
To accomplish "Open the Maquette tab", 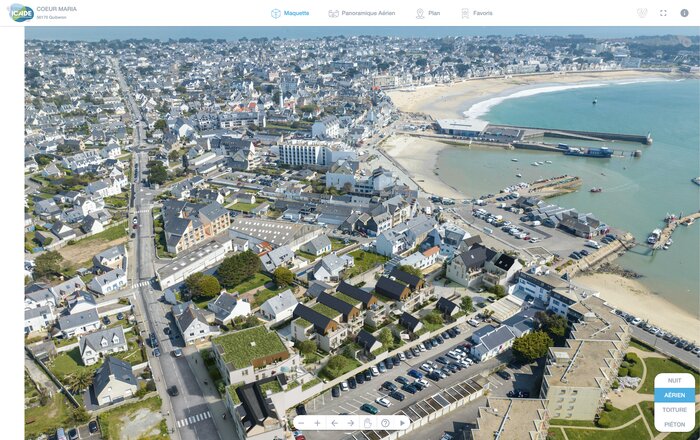I will 290,13.
